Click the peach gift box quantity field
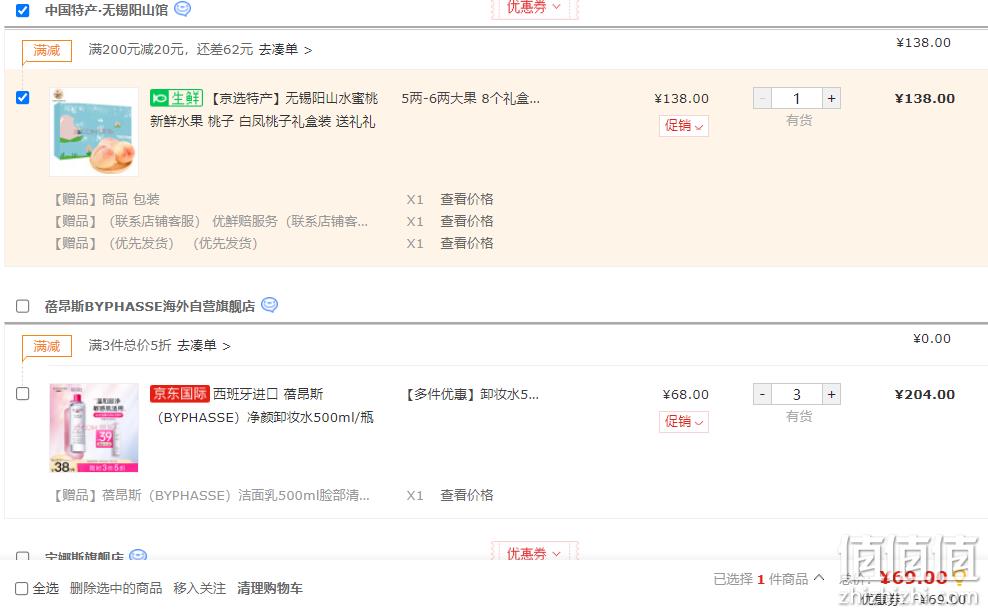The image size is (988, 614). 796,98
